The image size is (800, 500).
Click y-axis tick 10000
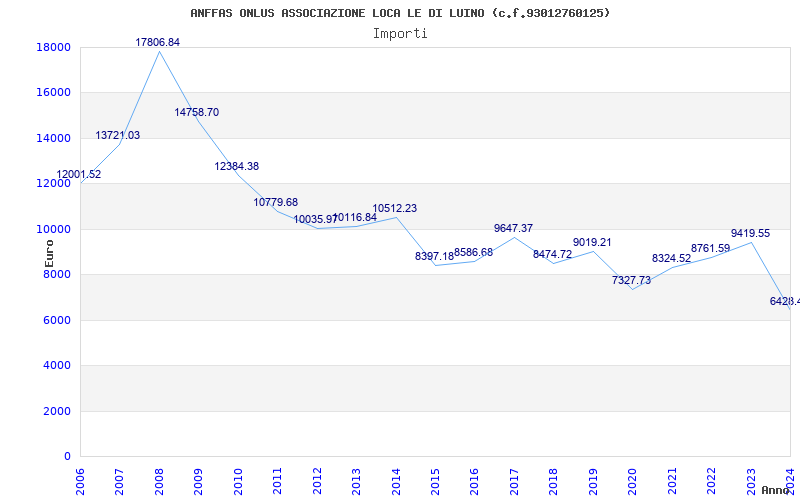point(54,229)
